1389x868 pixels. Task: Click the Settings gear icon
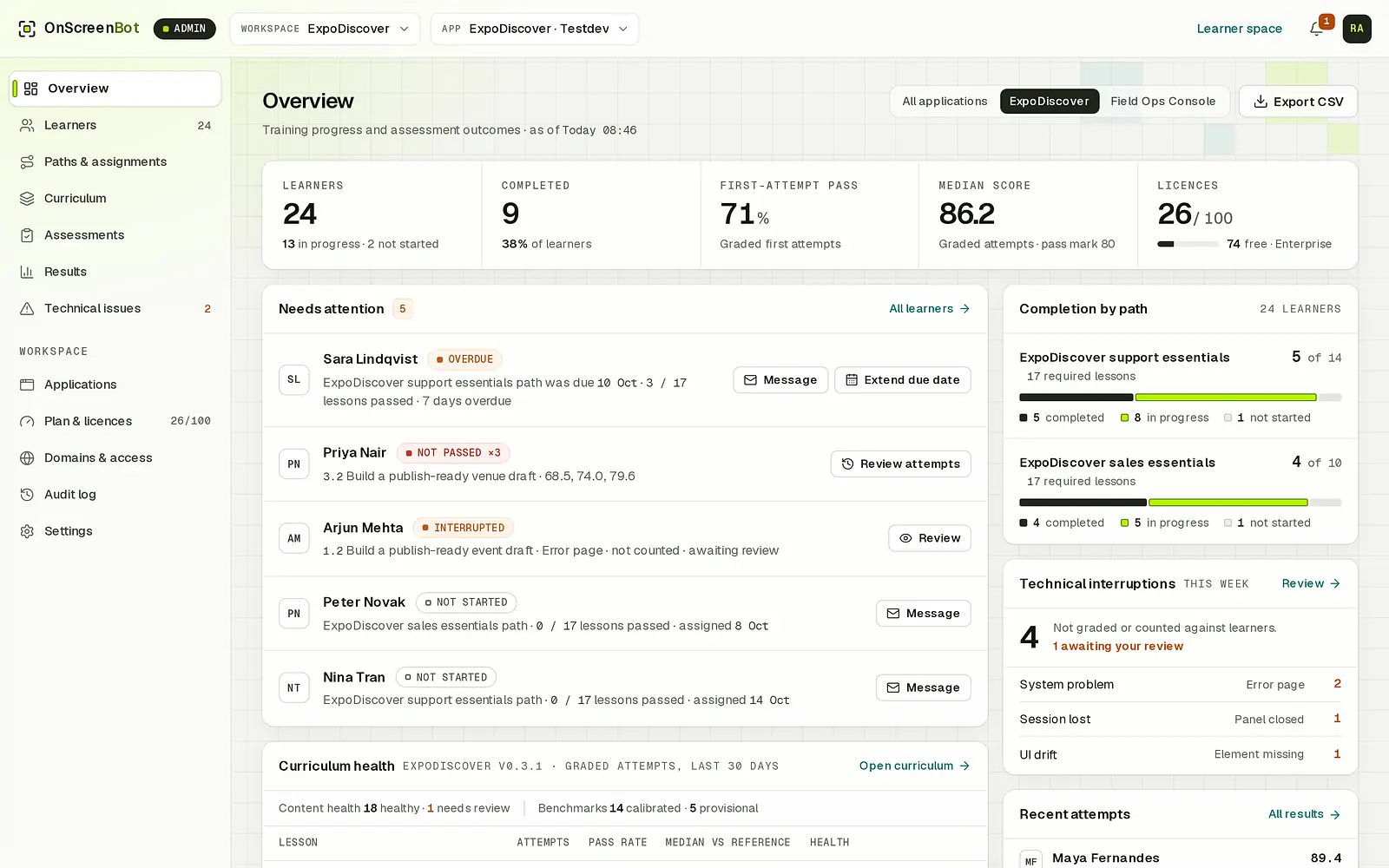28,531
